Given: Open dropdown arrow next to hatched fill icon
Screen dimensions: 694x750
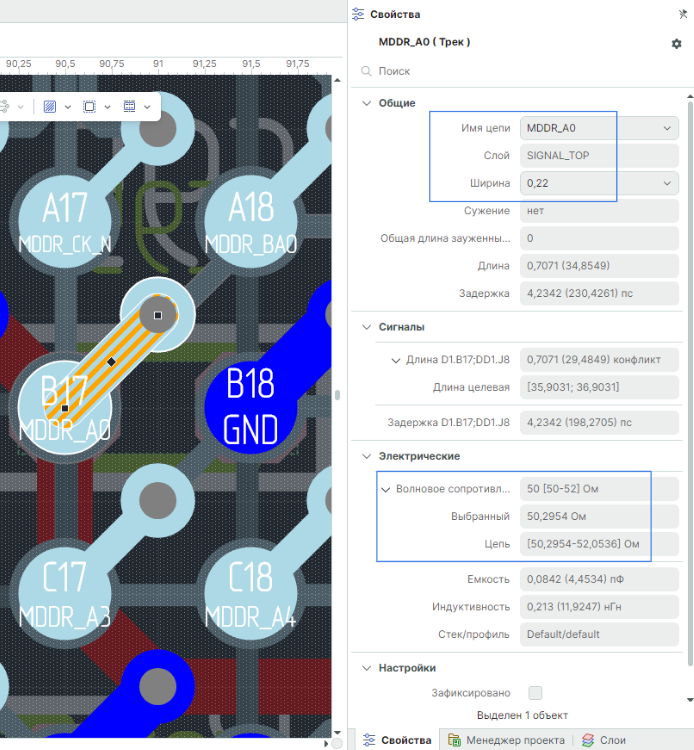Looking at the screenshot, I should tap(68, 107).
